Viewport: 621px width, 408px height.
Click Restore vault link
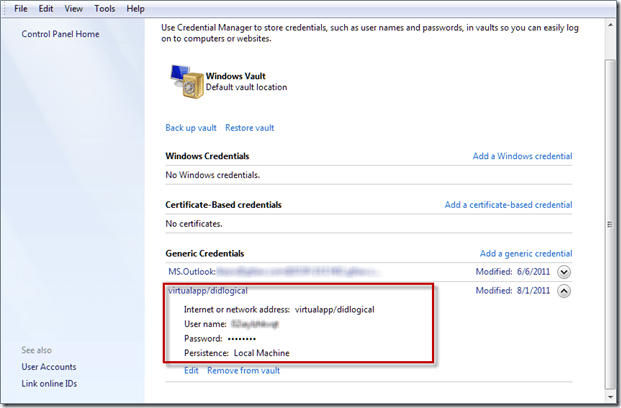click(249, 128)
